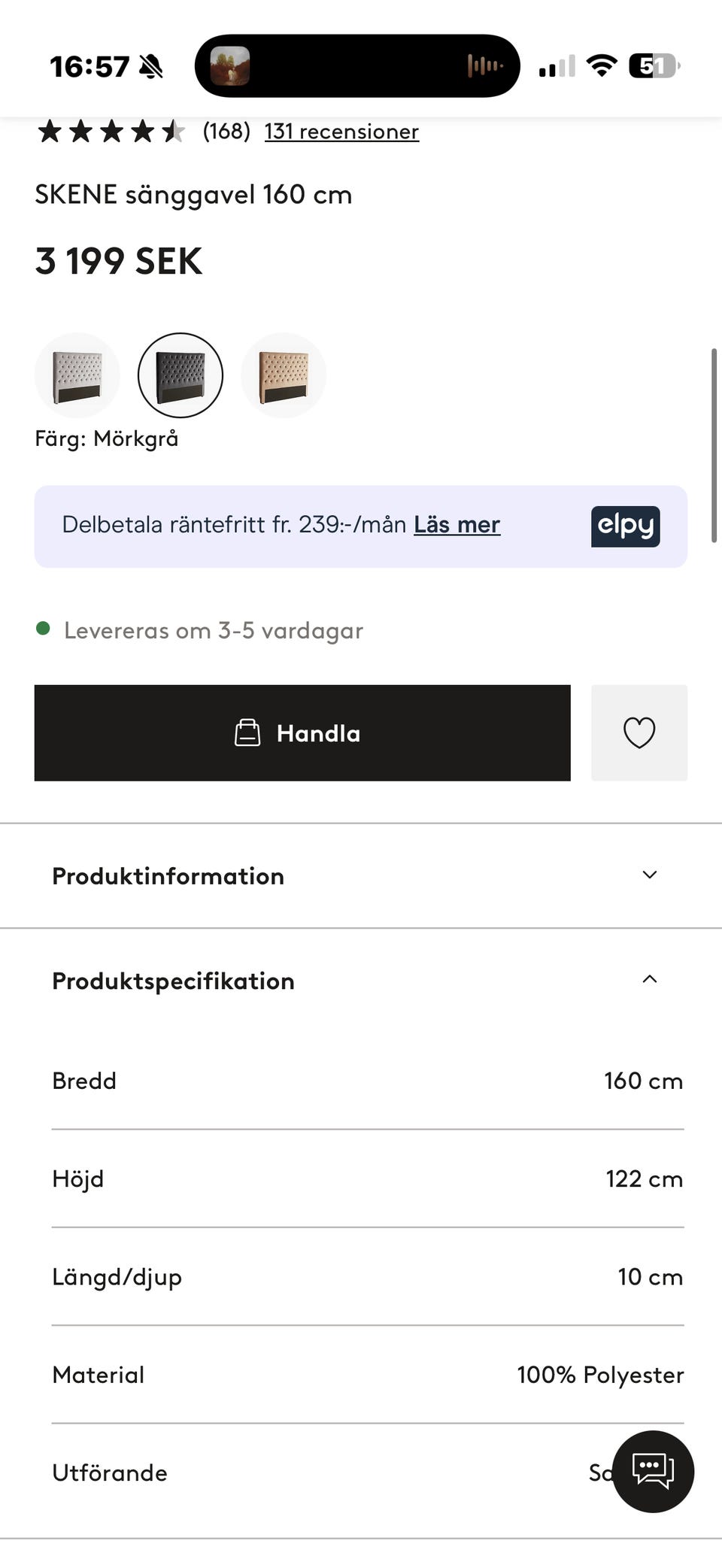This screenshot has width=722, height=1568.
Task: Select the beige headboard color
Action: [284, 375]
